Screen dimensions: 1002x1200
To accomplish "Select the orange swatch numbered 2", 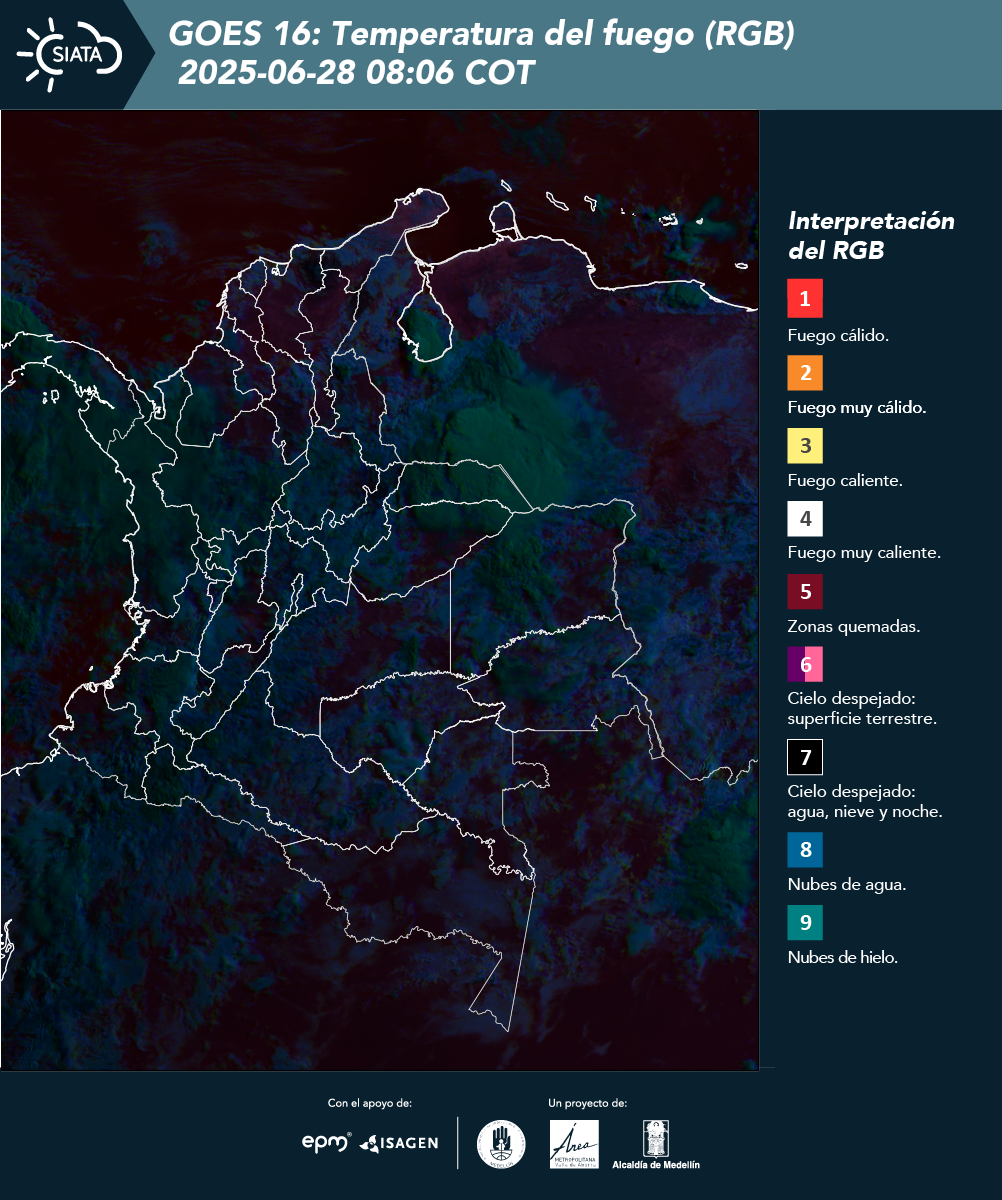I will 805,372.
